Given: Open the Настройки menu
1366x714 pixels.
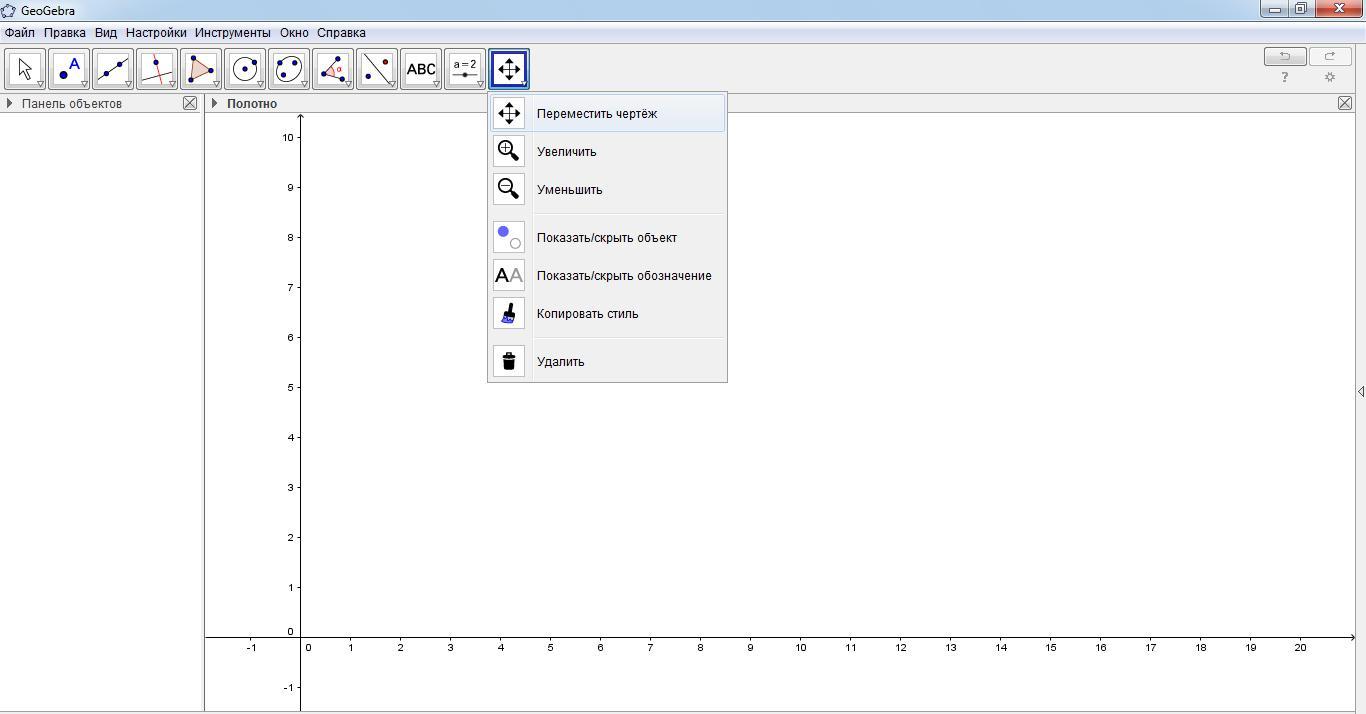Looking at the screenshot, I should pos(156,33).
